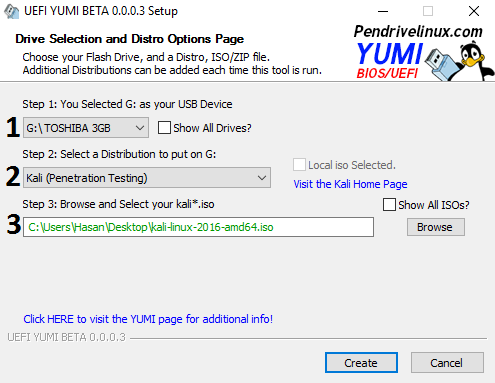Image resolution: width=495 pixels, height=383 pixels.
Task: Click the 'Step 1: You Selected G:' label
Action: [x=127, y=104]
